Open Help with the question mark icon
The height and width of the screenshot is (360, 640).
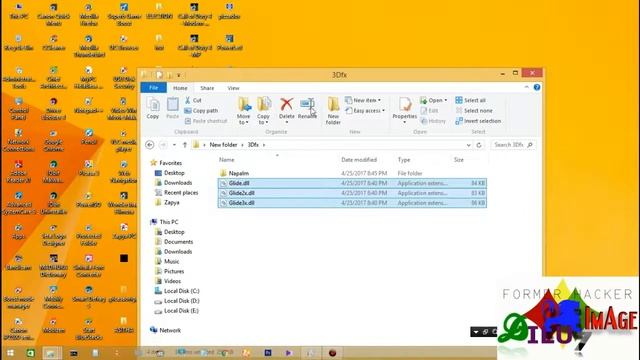coord(537,87)
